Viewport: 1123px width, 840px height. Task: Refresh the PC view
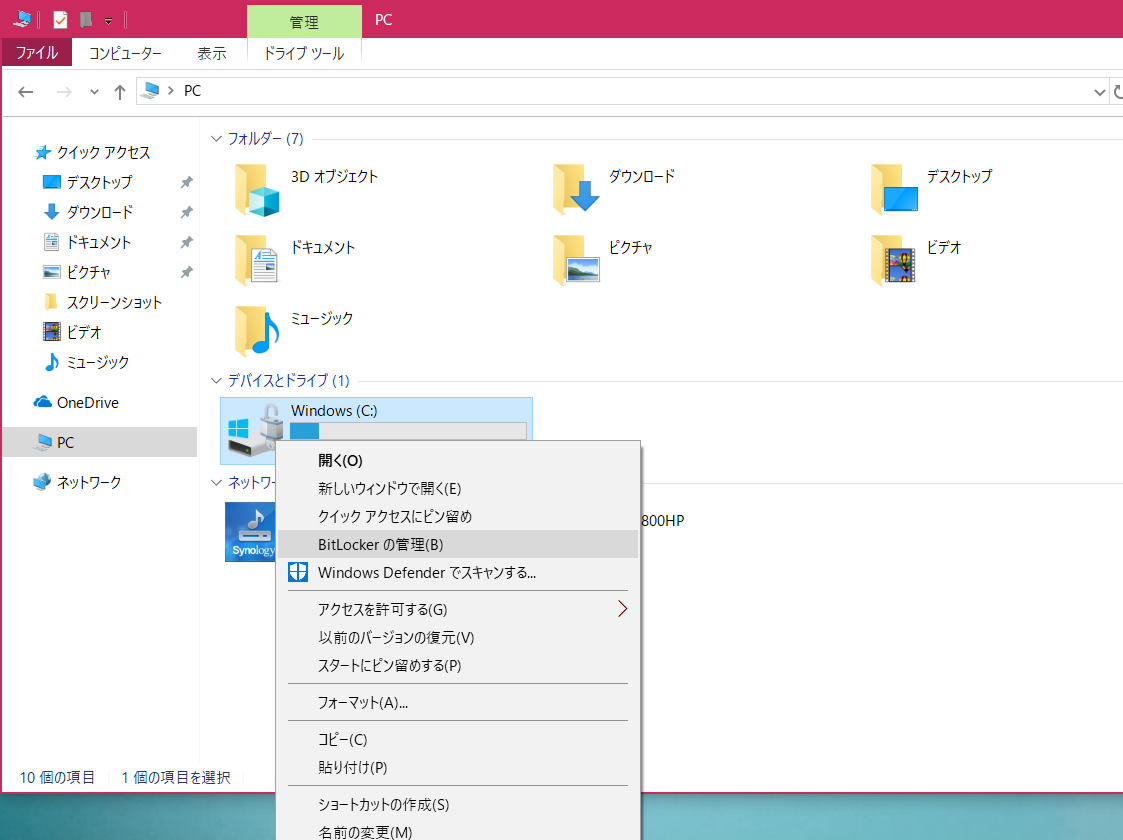(x=1117, y=92)
